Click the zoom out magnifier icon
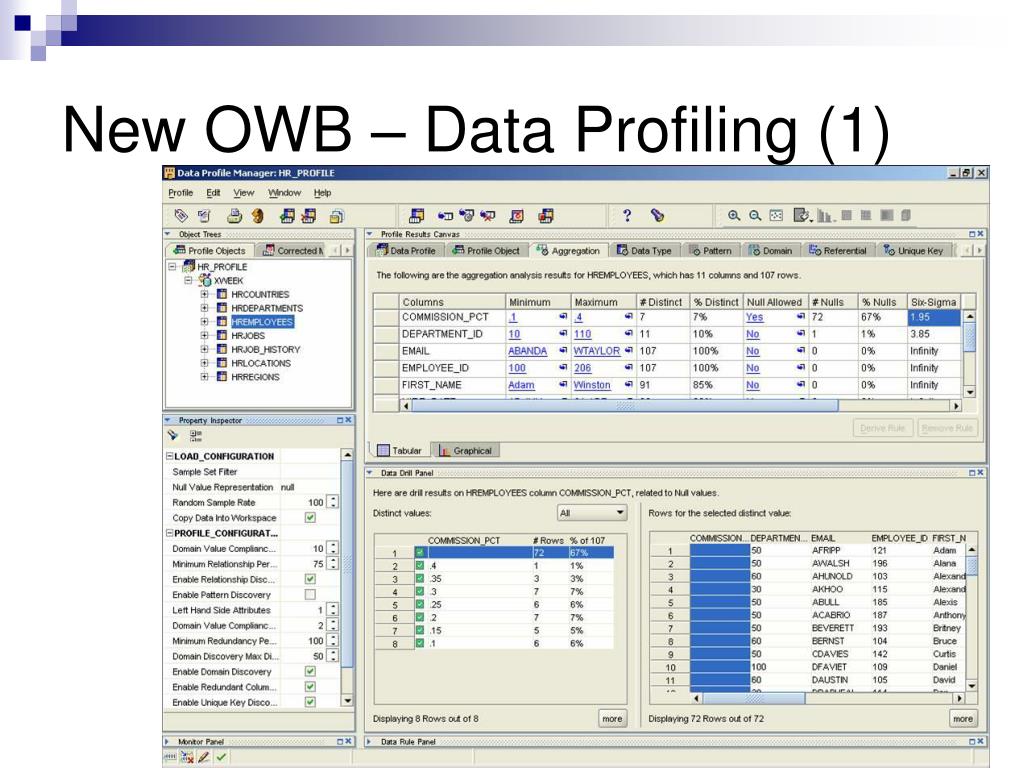Screen dimensions: 1024x768 click(x=755, y=216)
